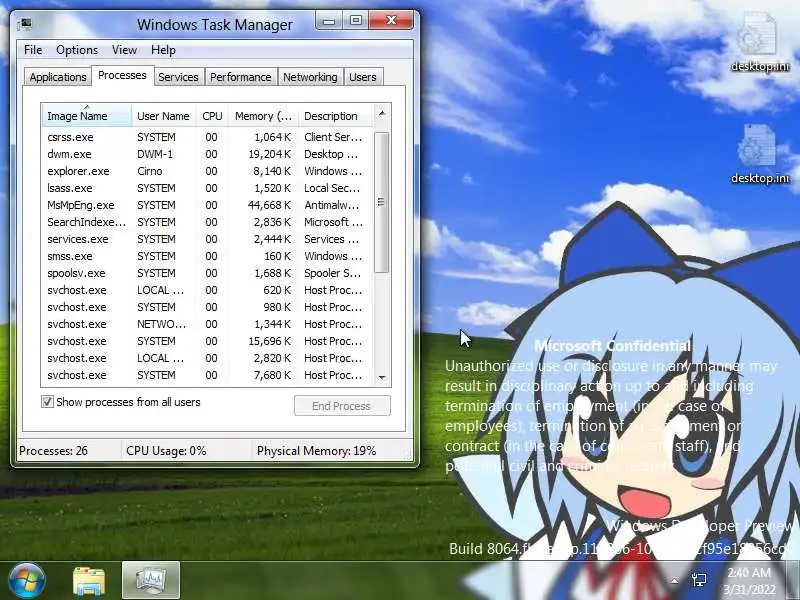800x600 pixels.
Task: Click the process list scroll up arrow
Action: [382, 113]
